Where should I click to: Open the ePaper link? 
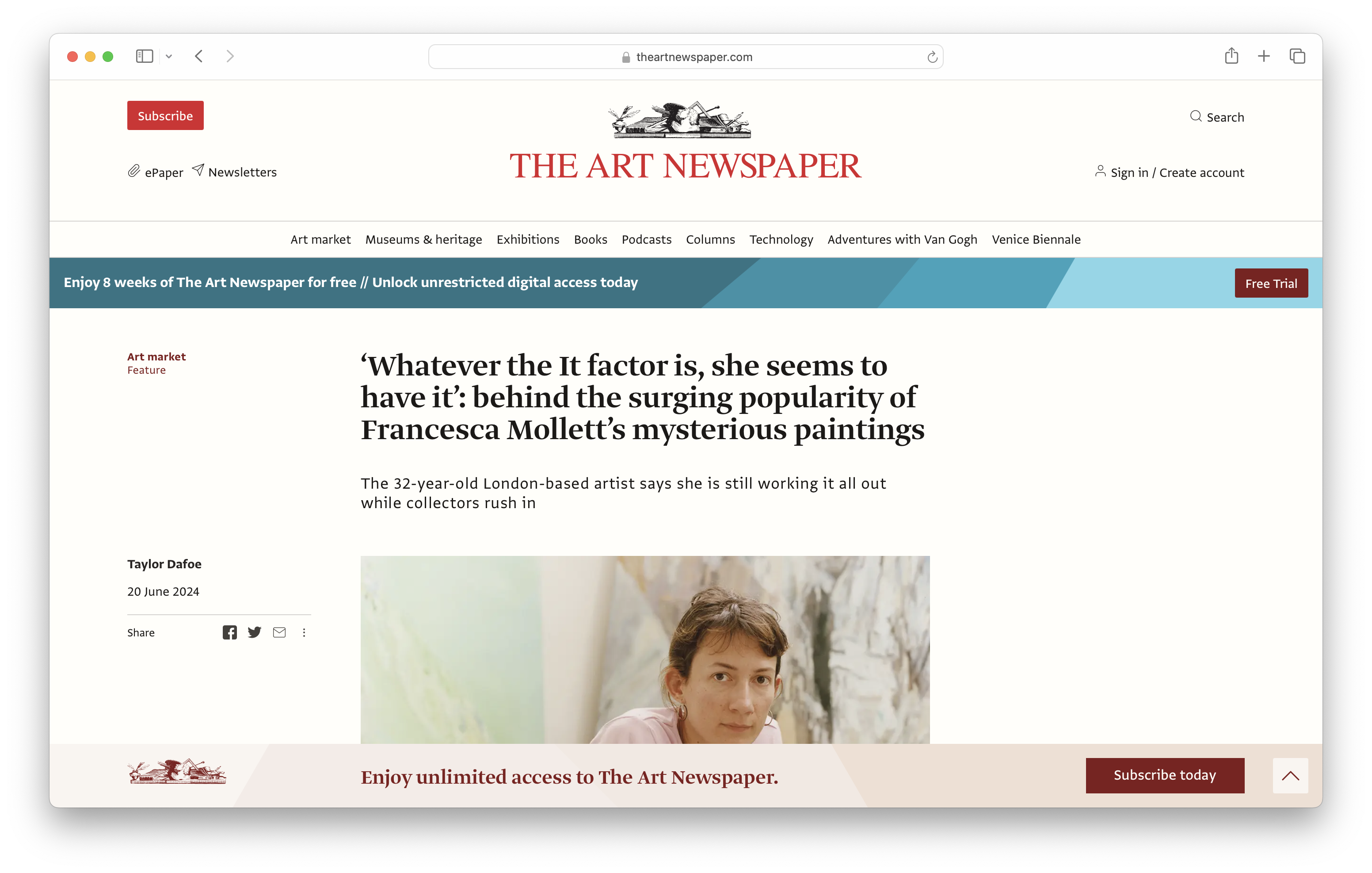(x=164, y=172)
